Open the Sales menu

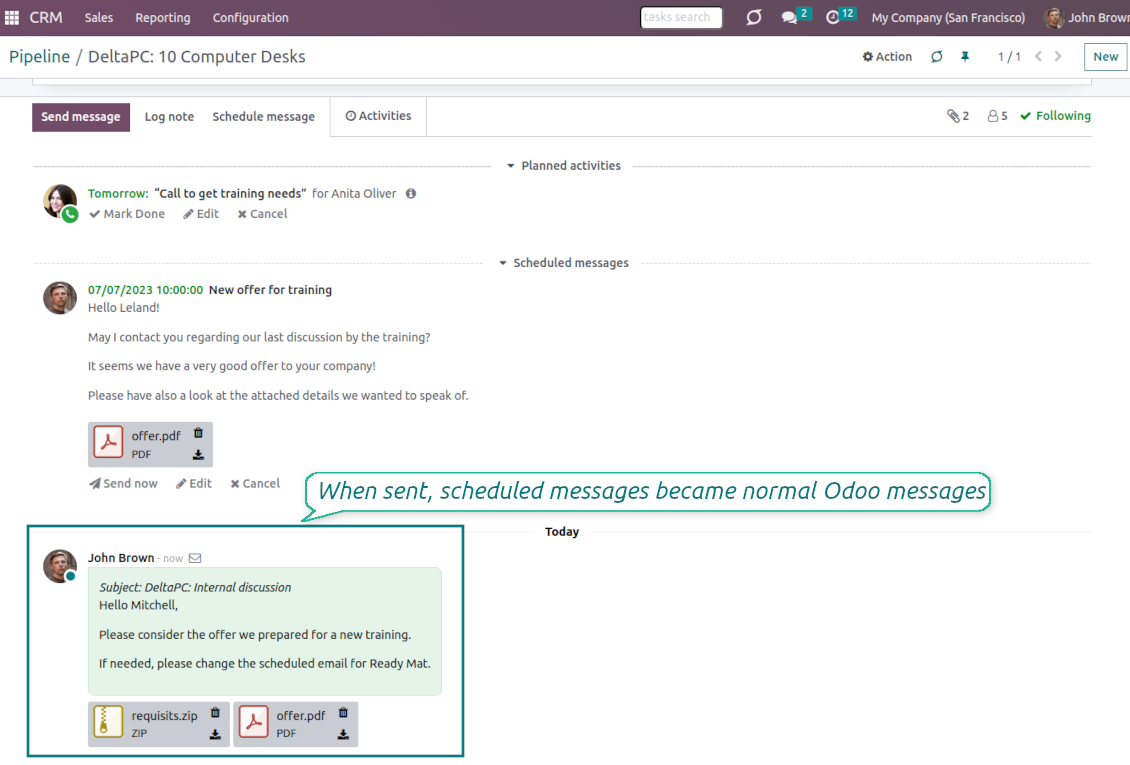coord(99,17)
